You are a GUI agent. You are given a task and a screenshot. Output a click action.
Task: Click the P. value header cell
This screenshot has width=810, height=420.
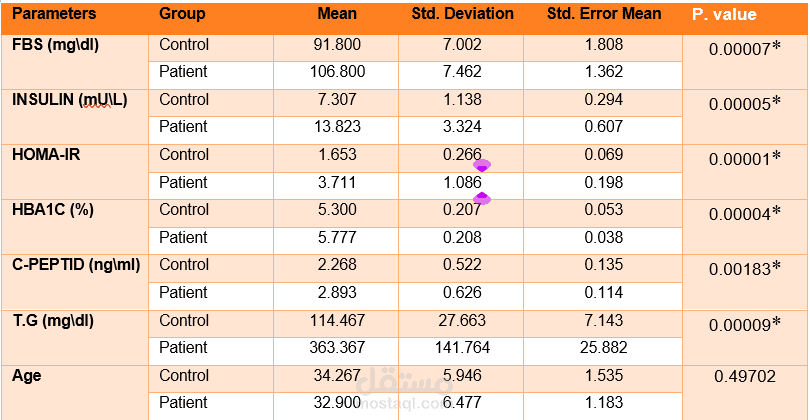click(x=724, y=14)
